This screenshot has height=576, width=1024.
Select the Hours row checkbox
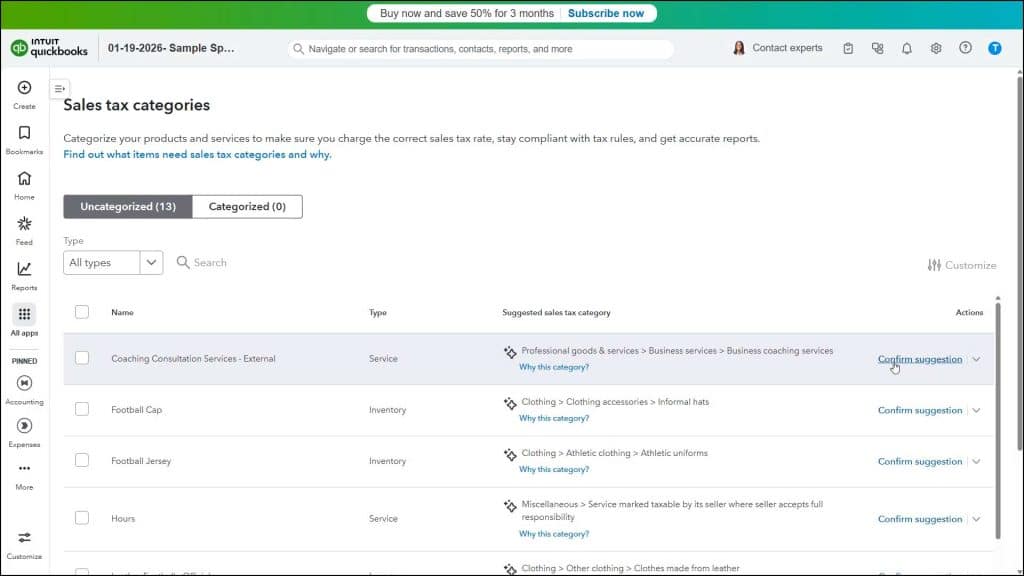coord(82,518)
